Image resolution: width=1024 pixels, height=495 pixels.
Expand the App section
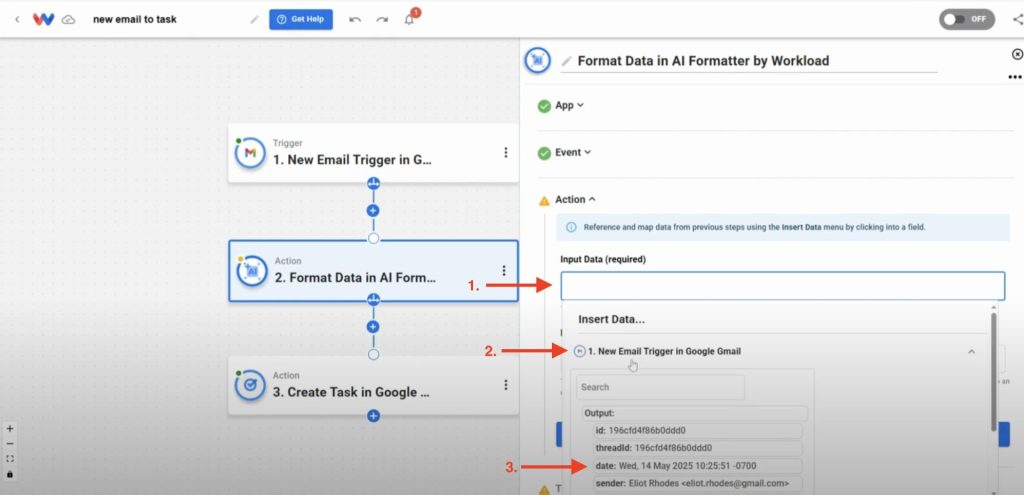click(x=569, y=105)
